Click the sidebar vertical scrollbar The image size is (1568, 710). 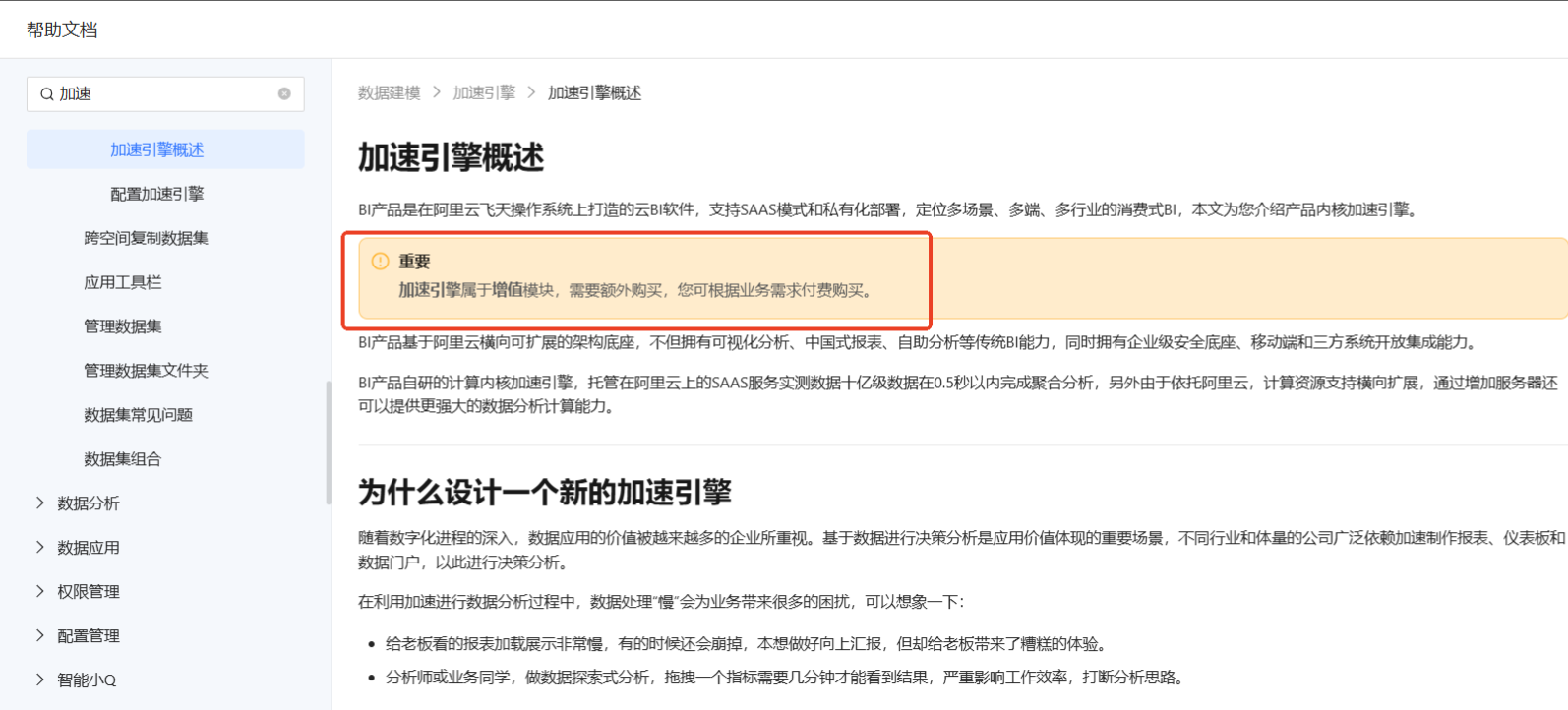click(x=328, y=443)
